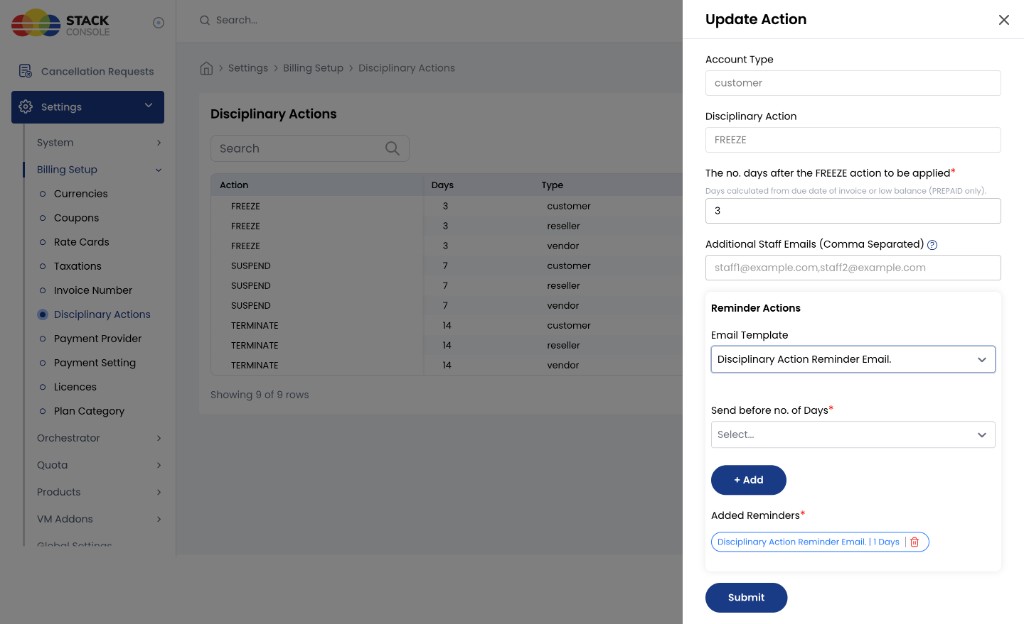Open Payment Setting in sidebar
Screen dimensions: 1024x624
click(95, 363)
